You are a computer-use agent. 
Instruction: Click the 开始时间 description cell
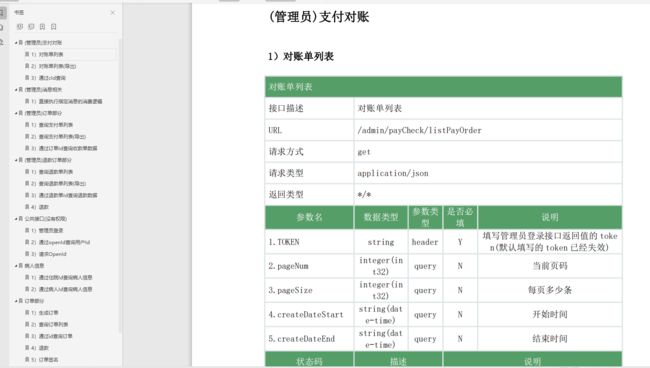[x=550, y=315]
